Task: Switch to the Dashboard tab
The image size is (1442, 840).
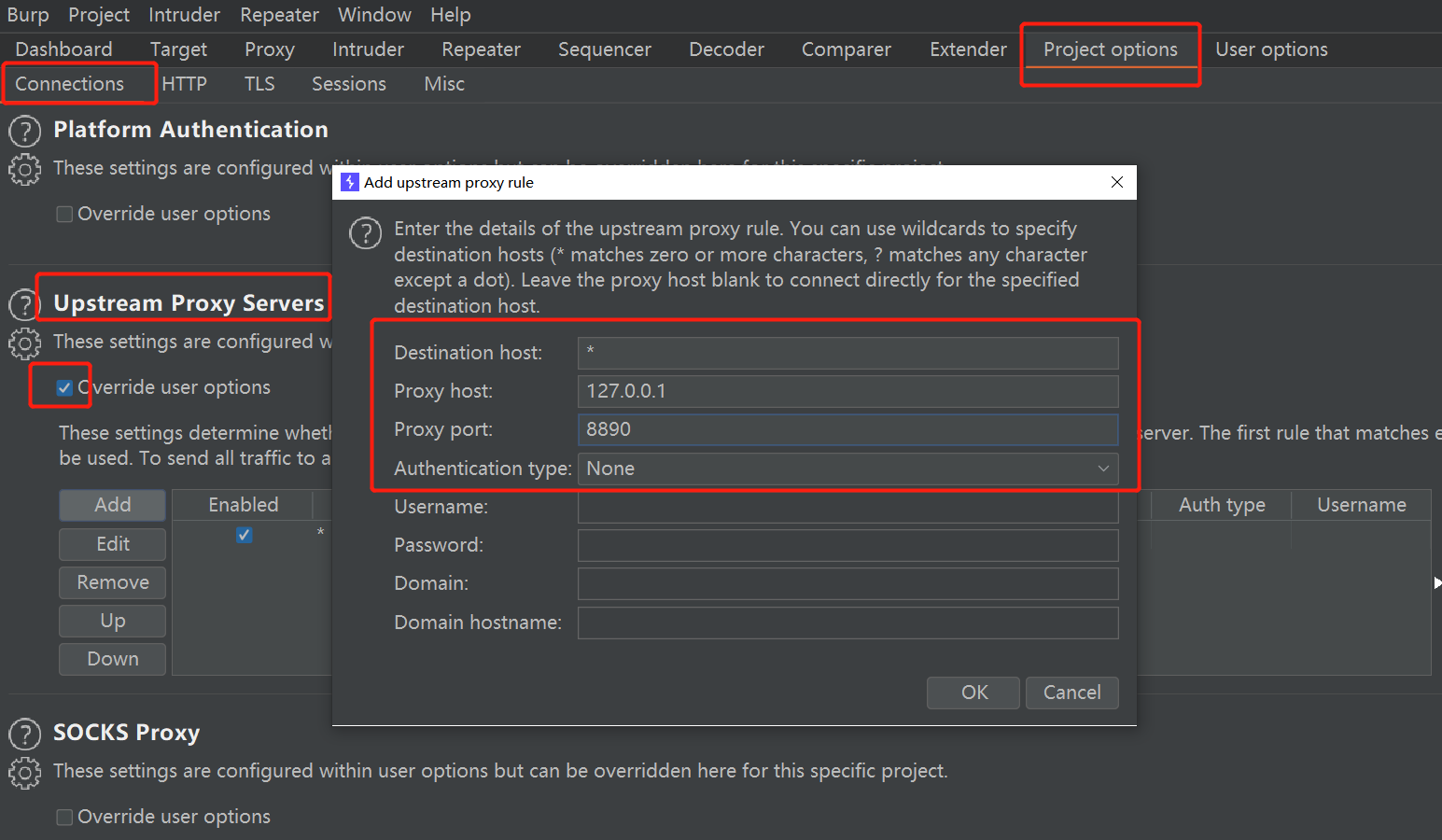Action: (63, 49)
